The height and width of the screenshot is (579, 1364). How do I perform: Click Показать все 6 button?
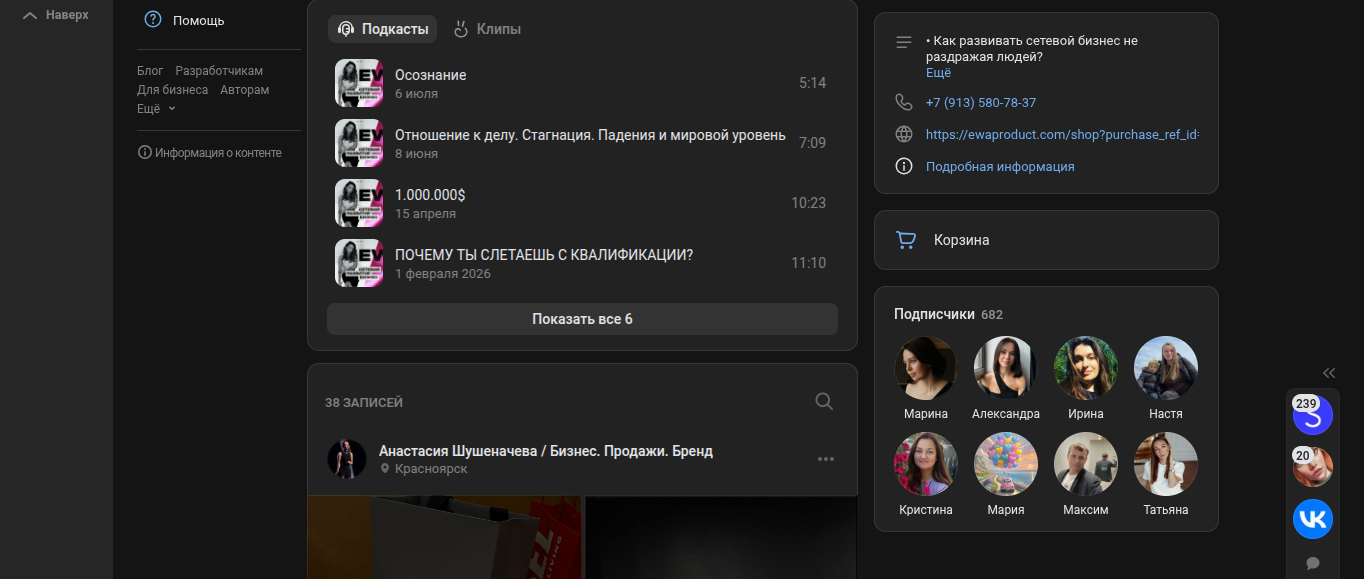[582, 319]
